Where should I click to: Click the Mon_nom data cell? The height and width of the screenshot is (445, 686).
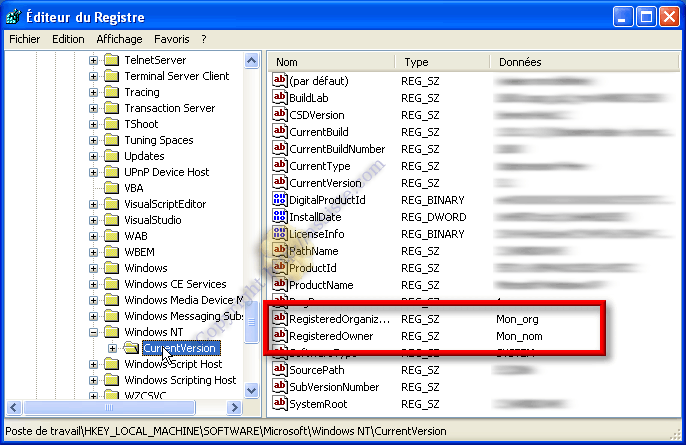point(519,336)
